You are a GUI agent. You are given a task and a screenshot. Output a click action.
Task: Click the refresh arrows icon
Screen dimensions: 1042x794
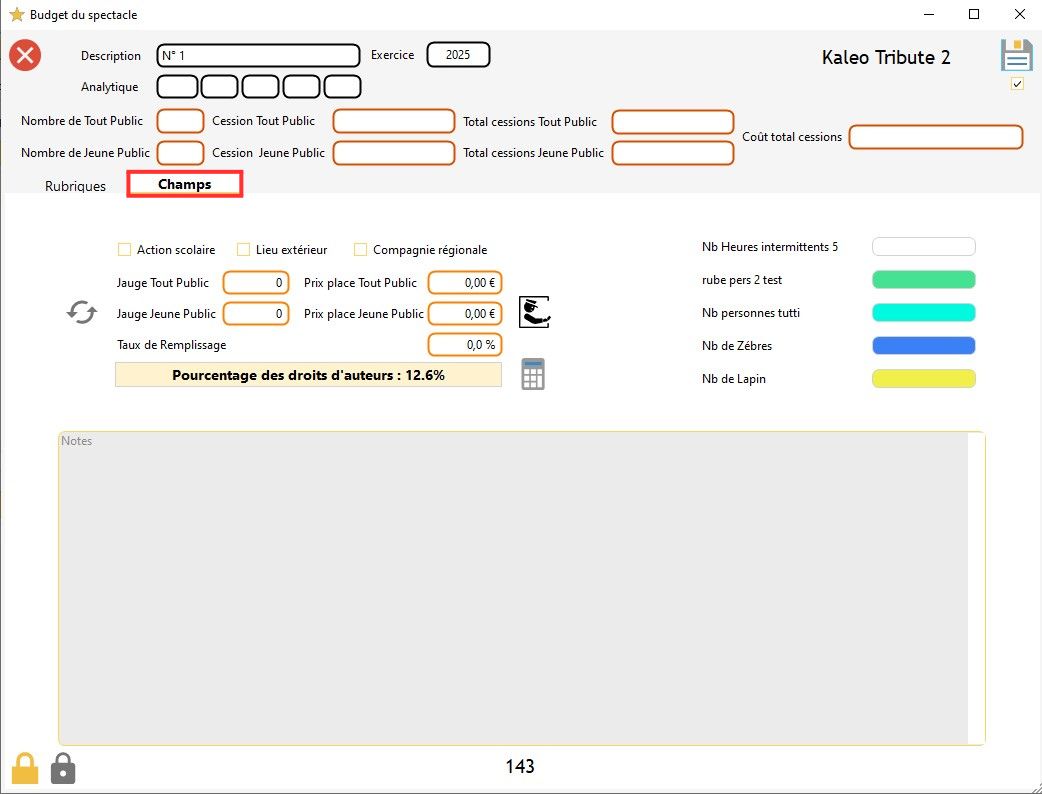click(82, 312)
